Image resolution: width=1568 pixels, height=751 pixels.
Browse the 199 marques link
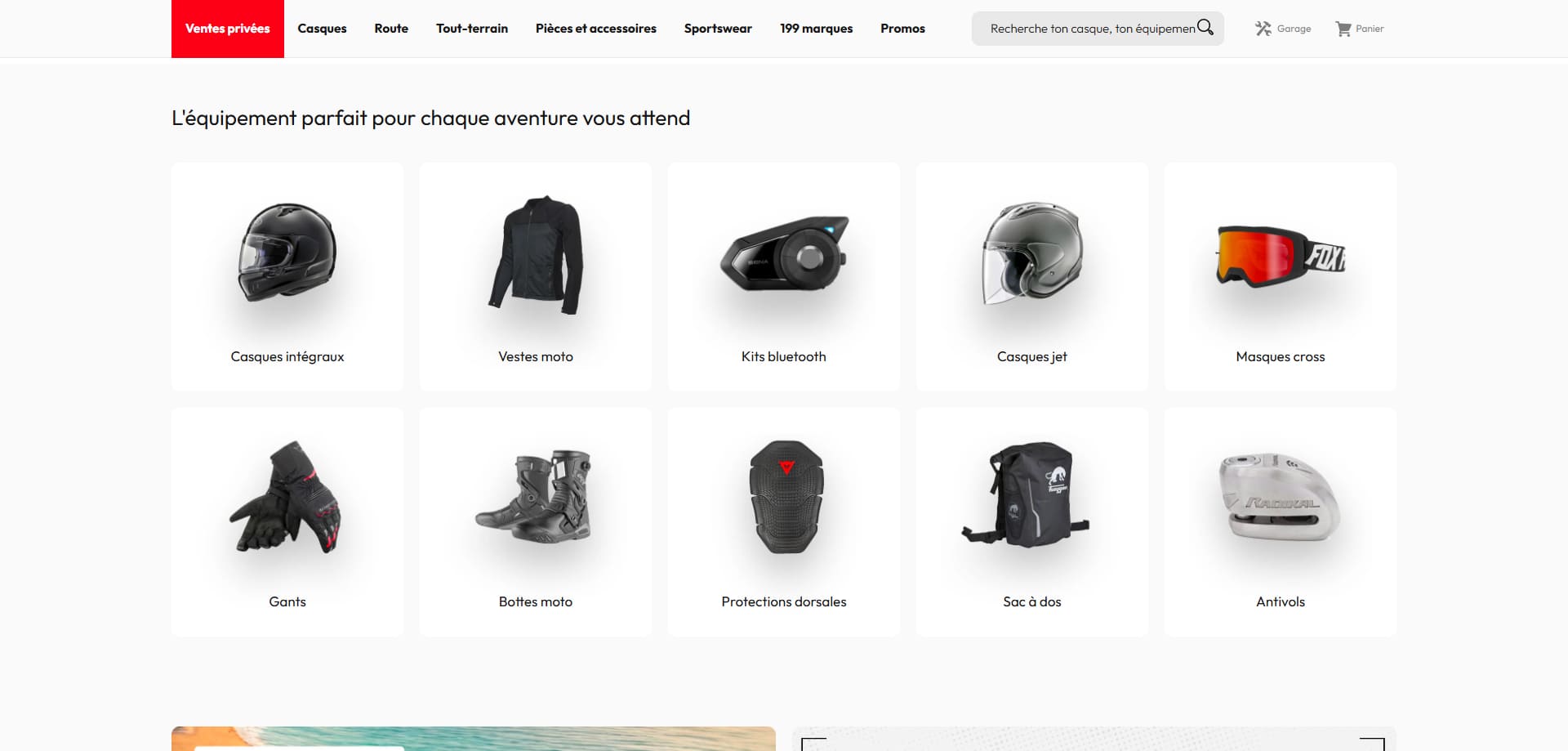[816, 29]
